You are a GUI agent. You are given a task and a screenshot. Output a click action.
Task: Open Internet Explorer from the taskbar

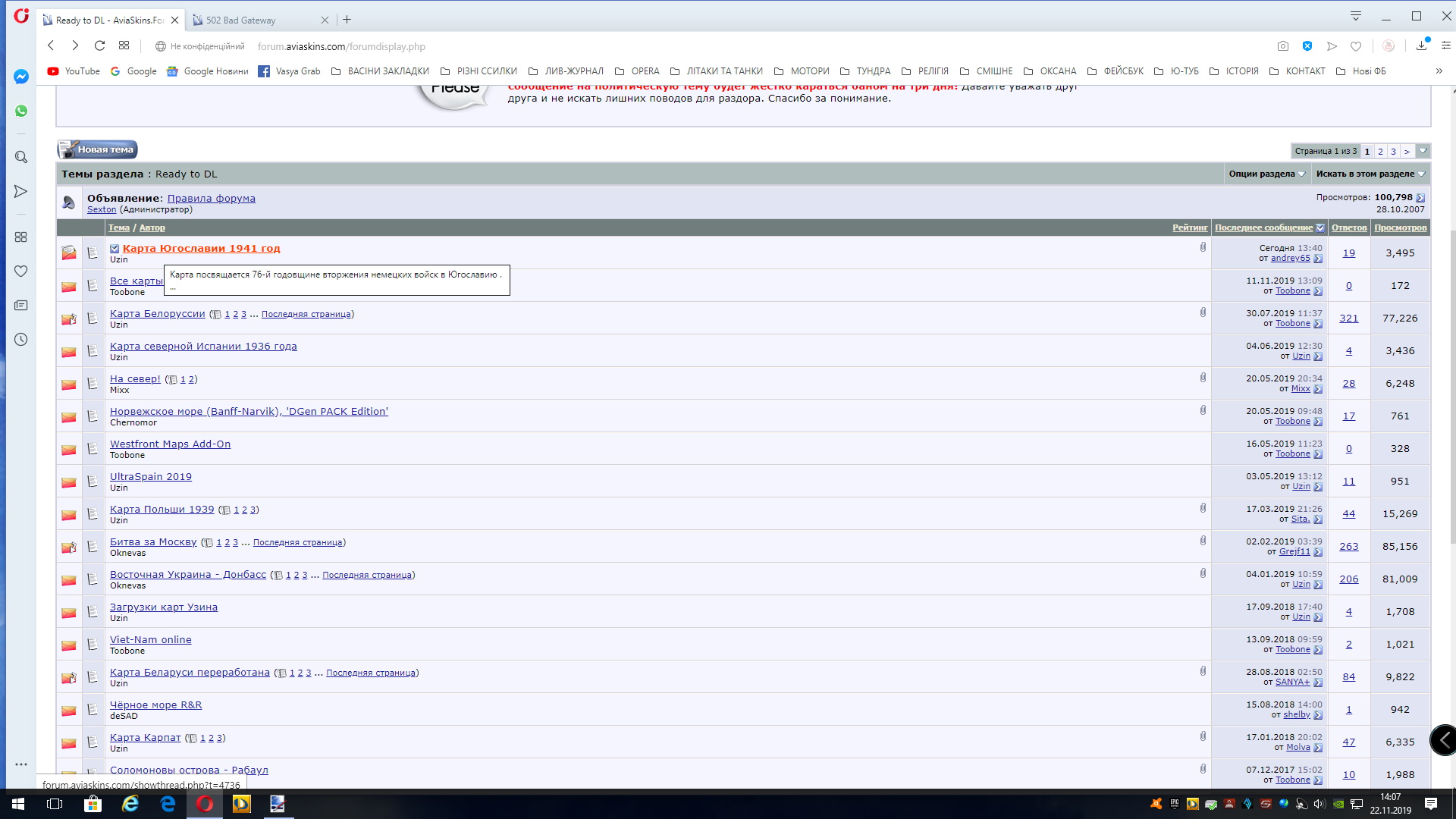(130, 804)
